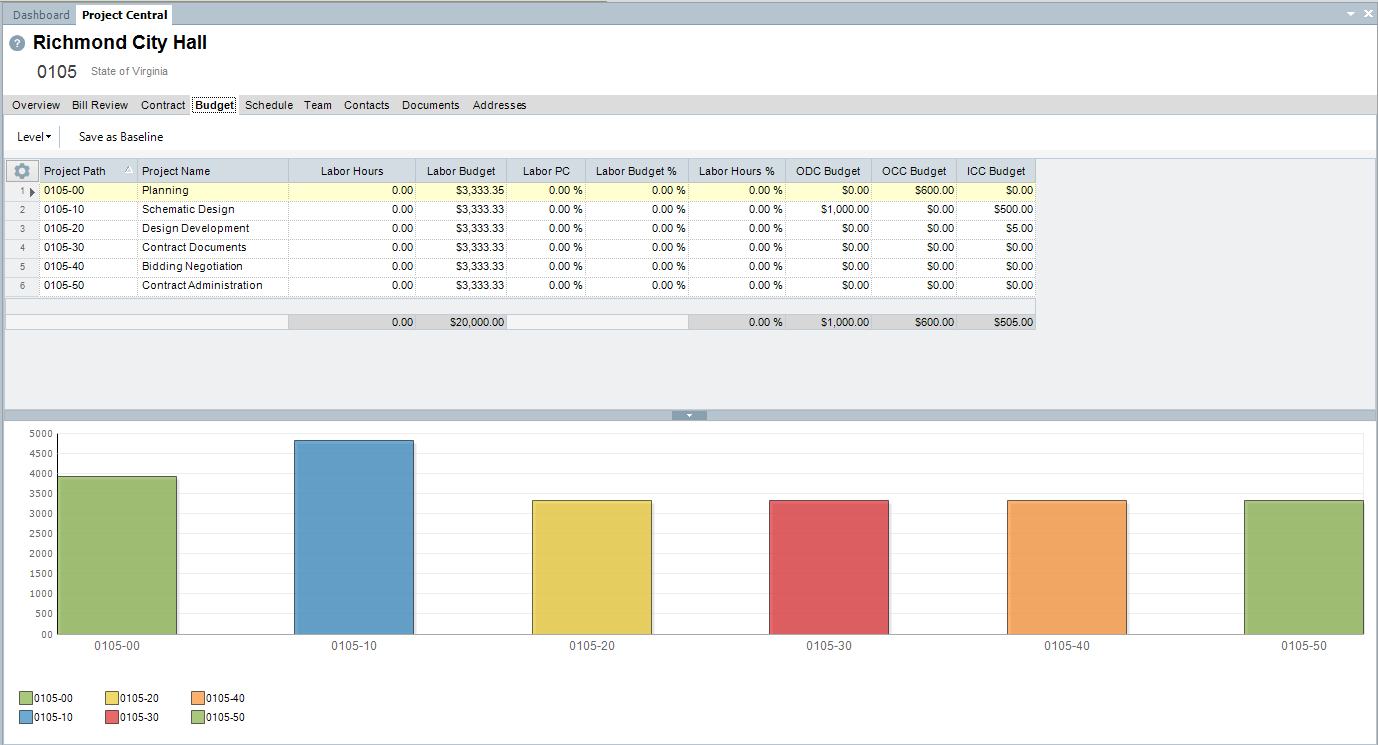Click the red 0105-30 chart bar
This screenshot has height=745, width=1378.
pos(829,567)
